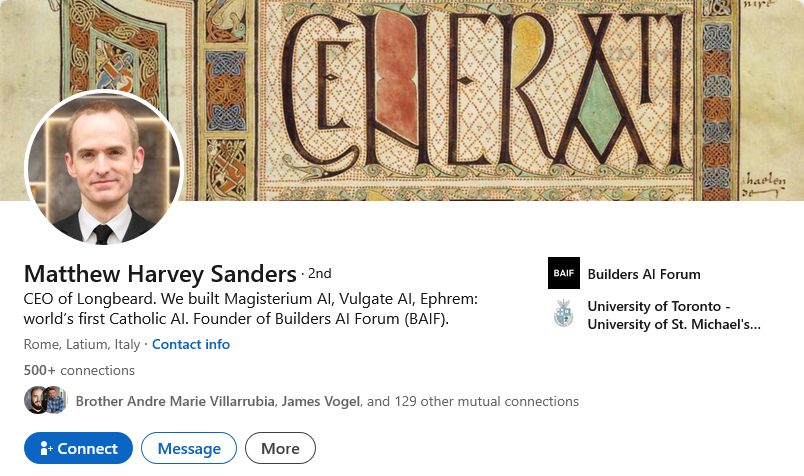Open Brother Andre Marie Villarrubia's profile
Viewport: 804px width, 476px height.
click(x=174, y=401)
